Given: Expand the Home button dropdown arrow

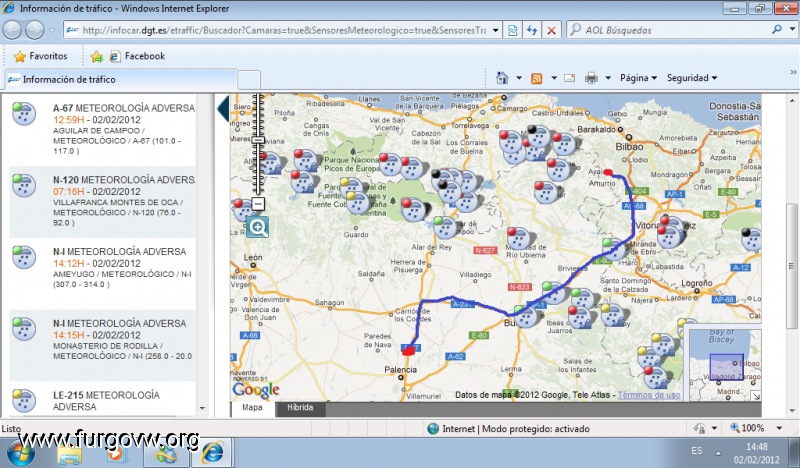Looking at the screenshot, I should [x=519, y=78].
